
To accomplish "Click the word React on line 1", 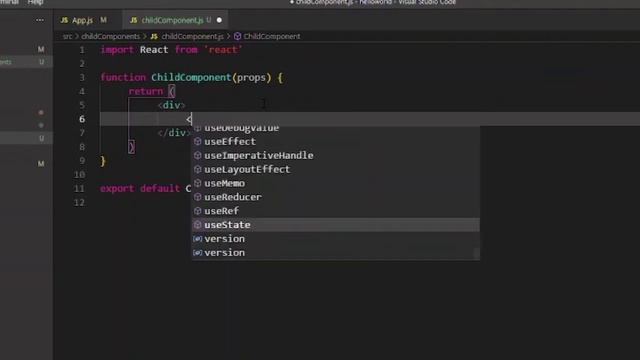I will click(x=154, y=50).
